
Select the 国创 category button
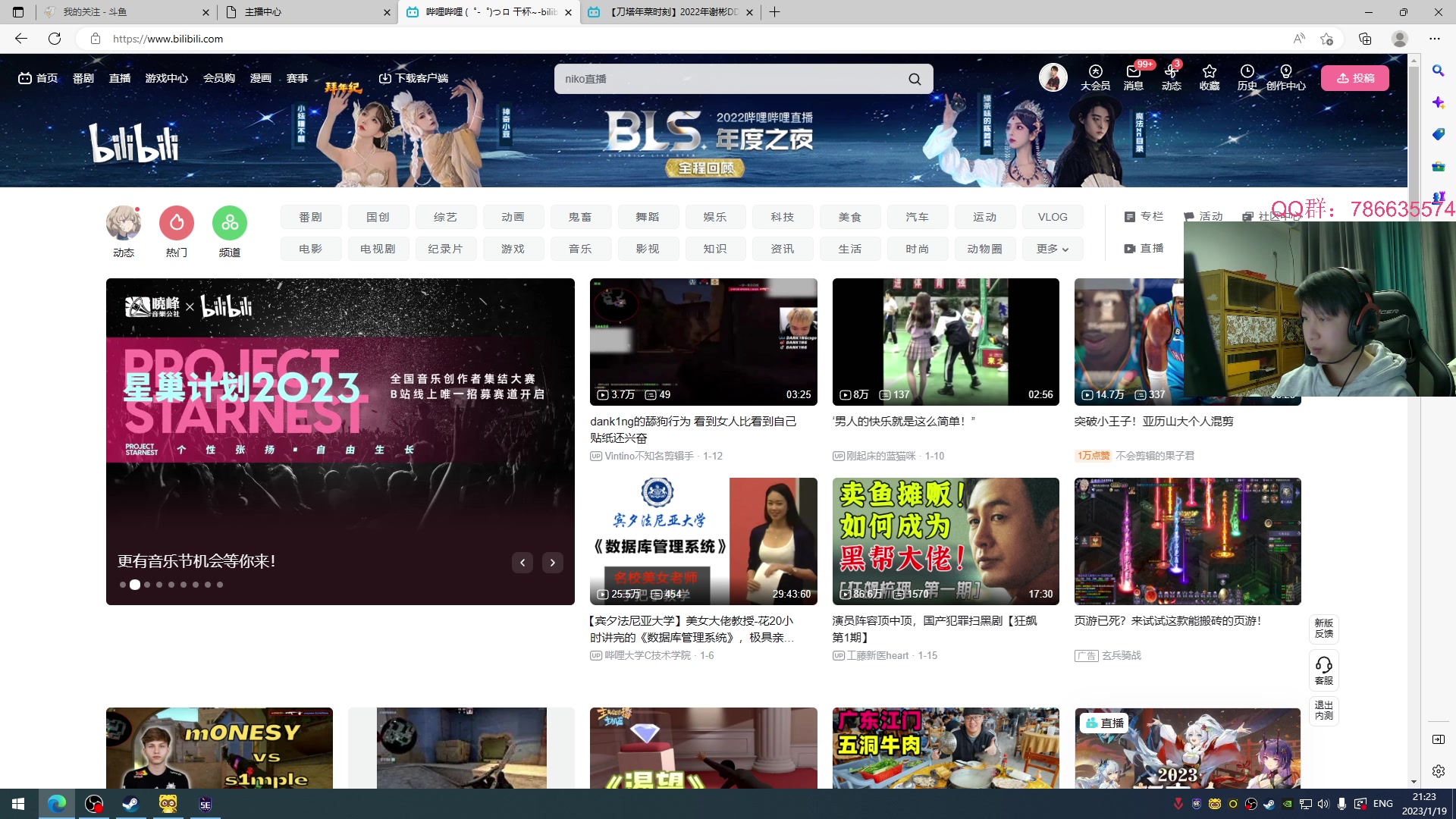tap(378, 217)
